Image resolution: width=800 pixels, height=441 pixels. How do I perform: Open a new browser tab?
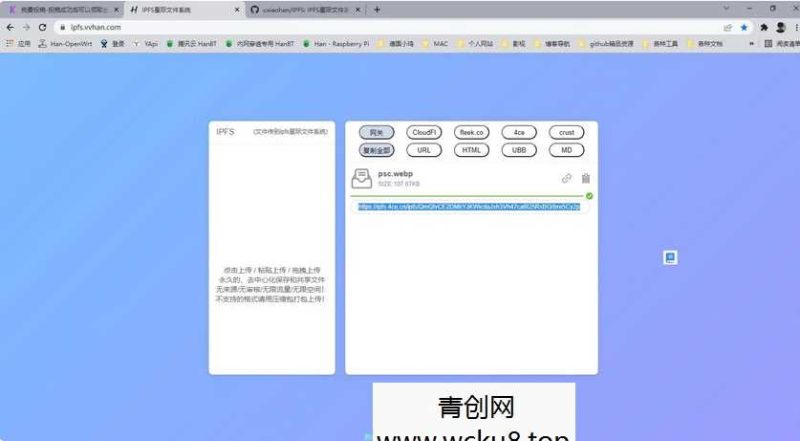click(x=377, y=10)
